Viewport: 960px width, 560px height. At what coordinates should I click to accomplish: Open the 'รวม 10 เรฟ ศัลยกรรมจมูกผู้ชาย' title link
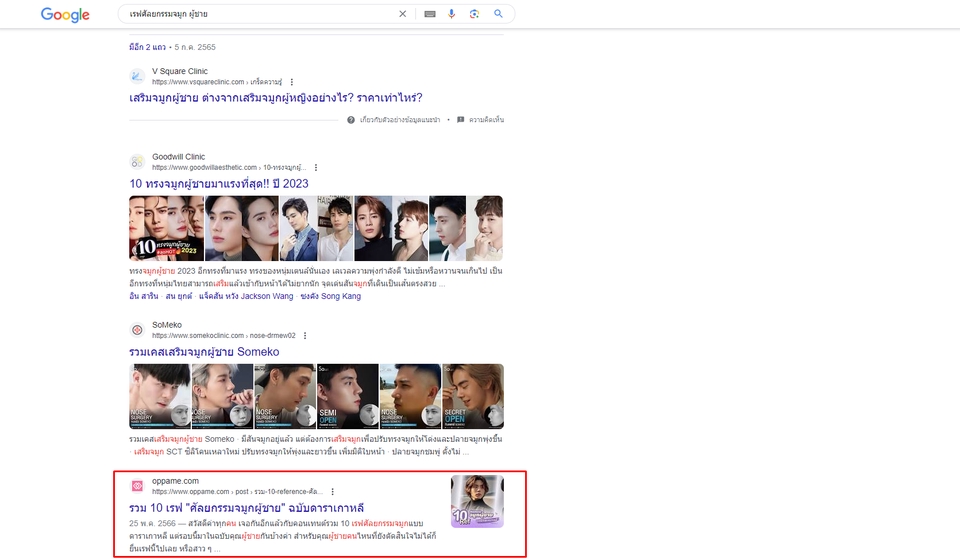pos(247,508)
